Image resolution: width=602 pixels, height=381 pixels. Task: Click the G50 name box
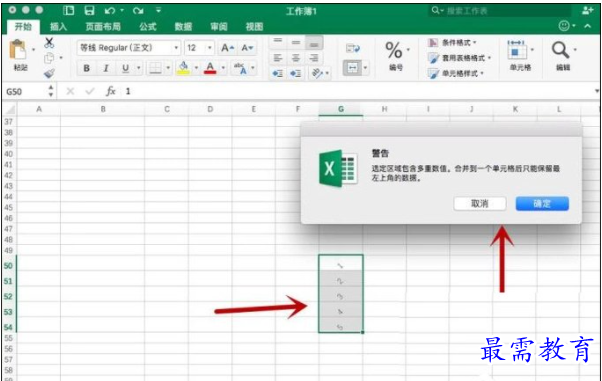25,91
